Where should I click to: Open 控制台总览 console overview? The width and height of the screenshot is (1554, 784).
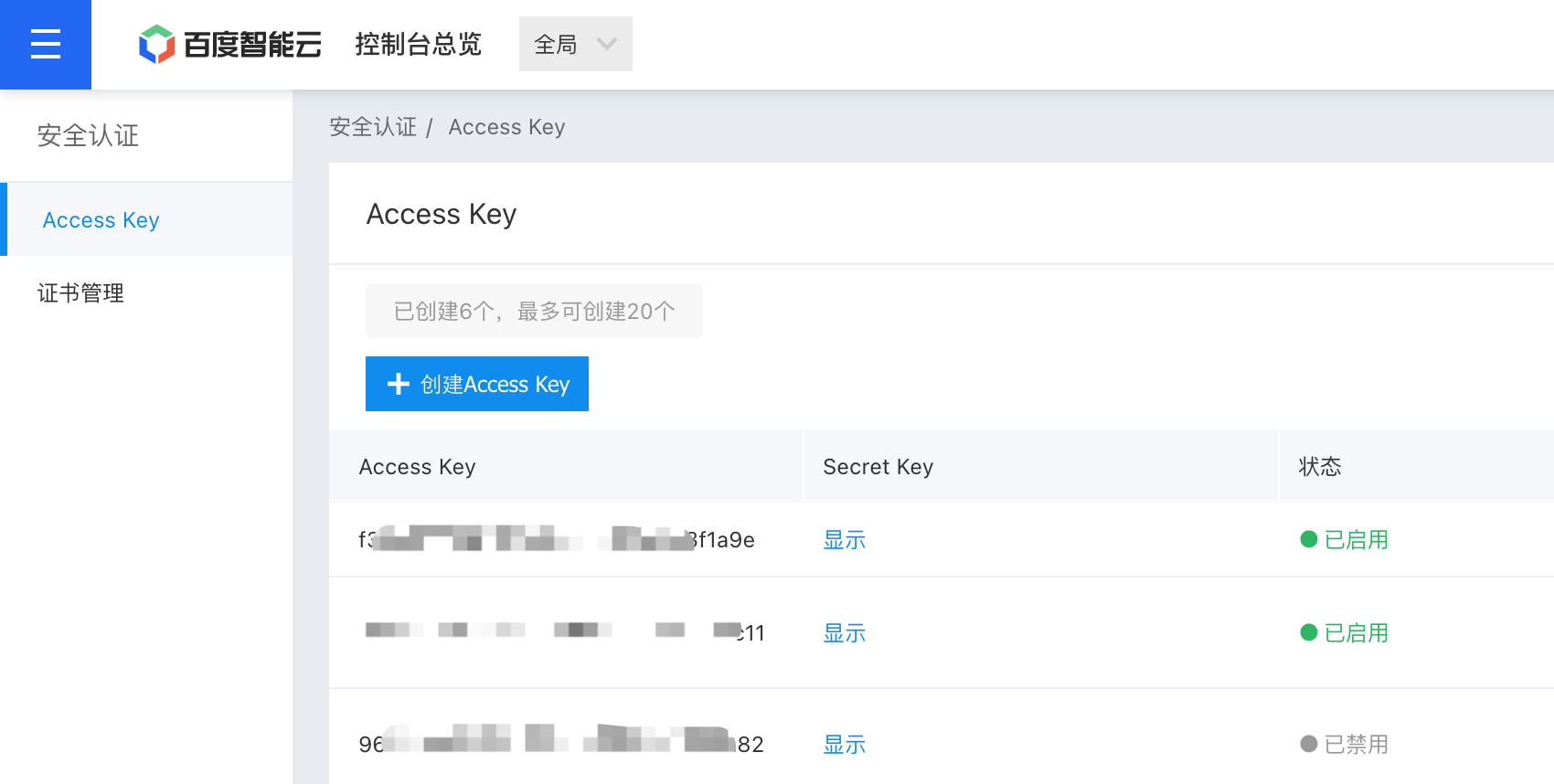(x=418, y=44)
